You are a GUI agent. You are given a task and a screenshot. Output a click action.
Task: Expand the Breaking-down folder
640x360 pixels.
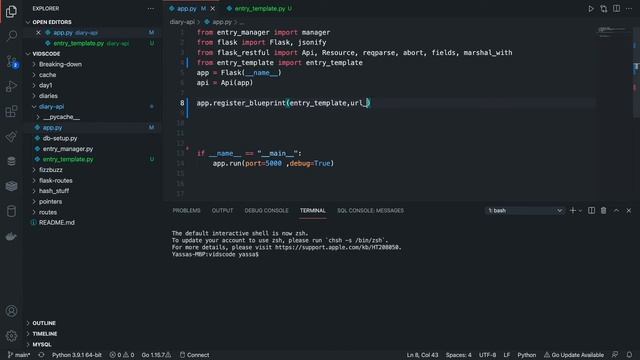(60, 64)
